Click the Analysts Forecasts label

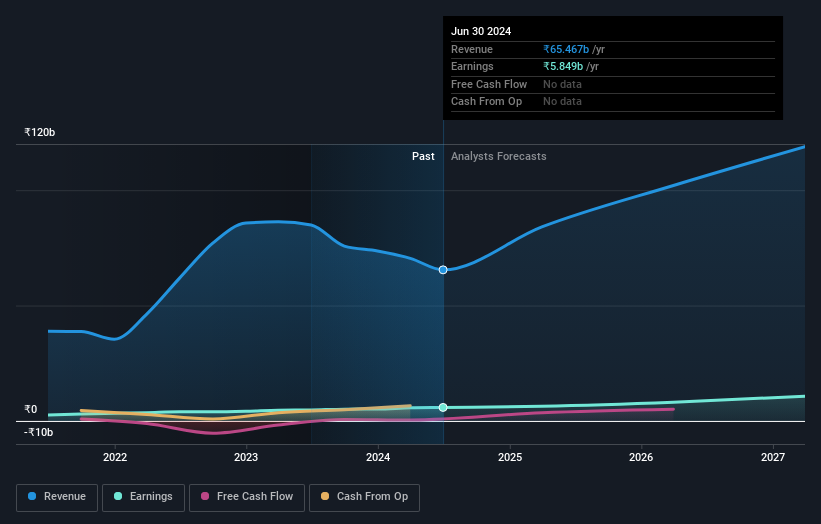[x=498, y=157]
